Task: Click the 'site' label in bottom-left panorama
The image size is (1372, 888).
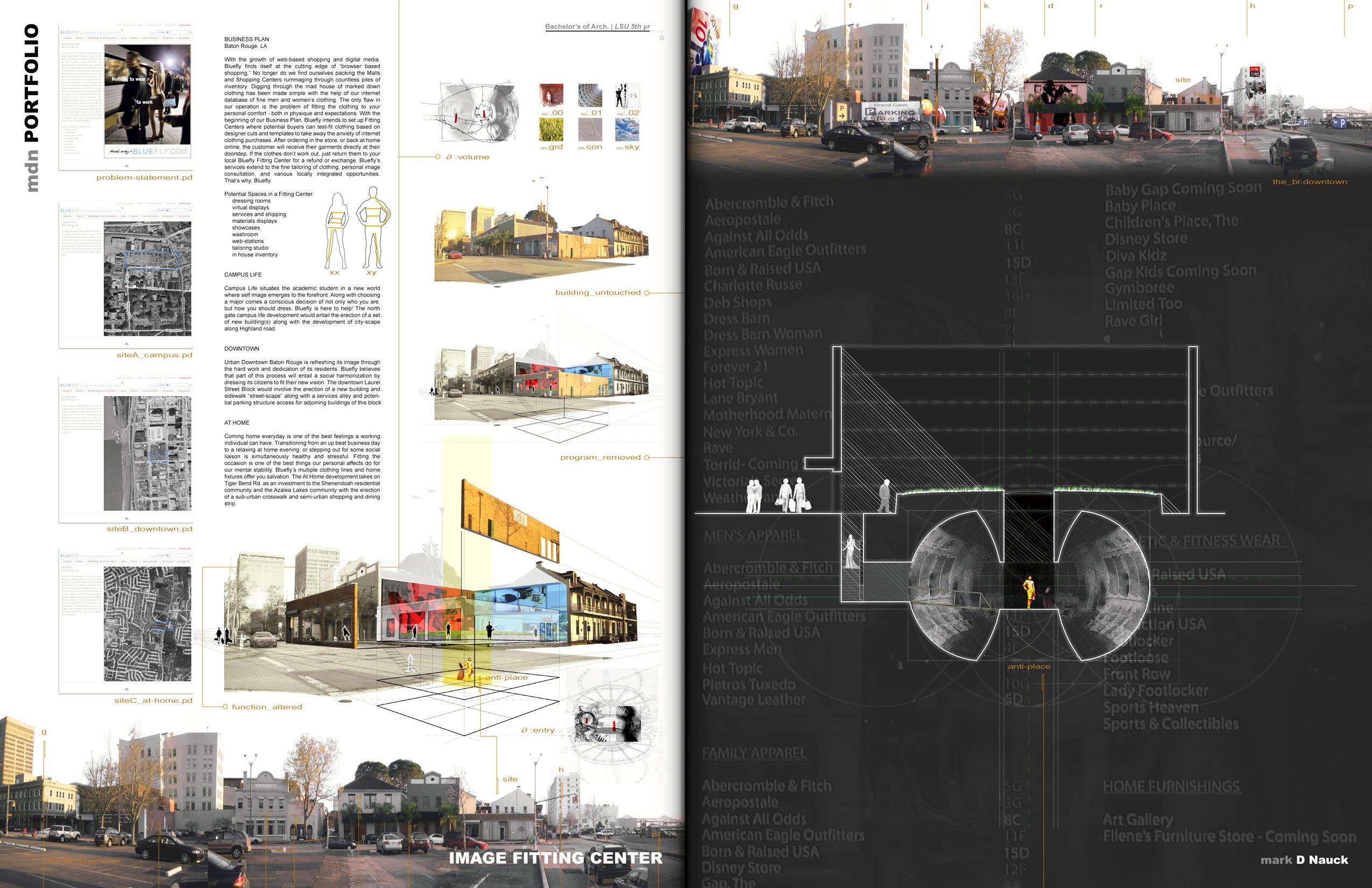Action: 510,779
